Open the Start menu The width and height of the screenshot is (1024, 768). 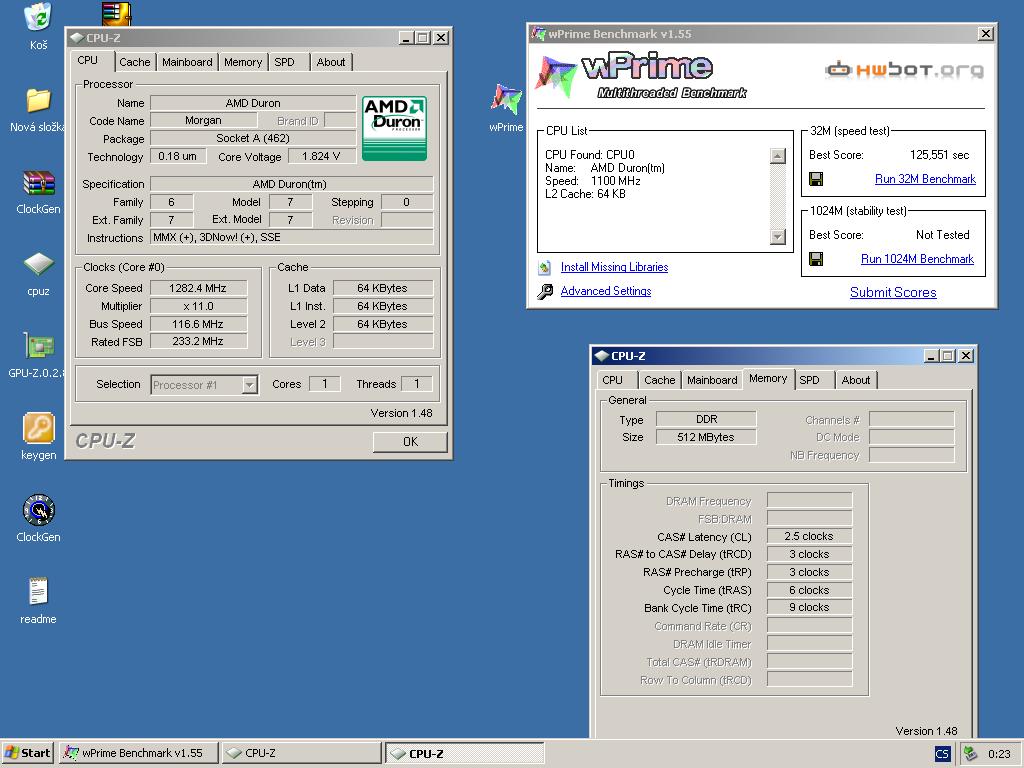27,753
